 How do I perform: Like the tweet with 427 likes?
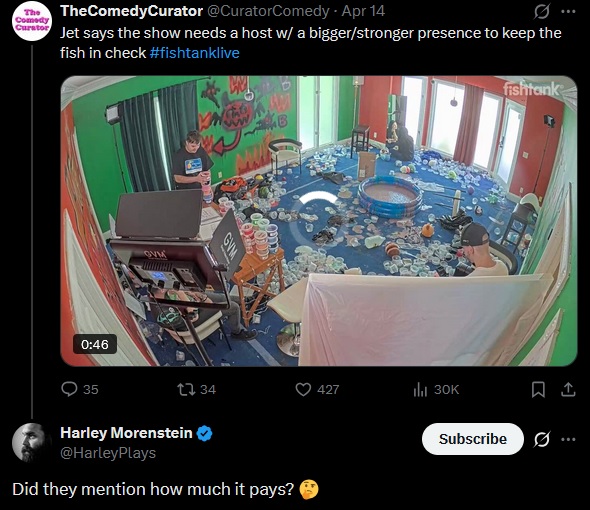(x=317, y=389)
